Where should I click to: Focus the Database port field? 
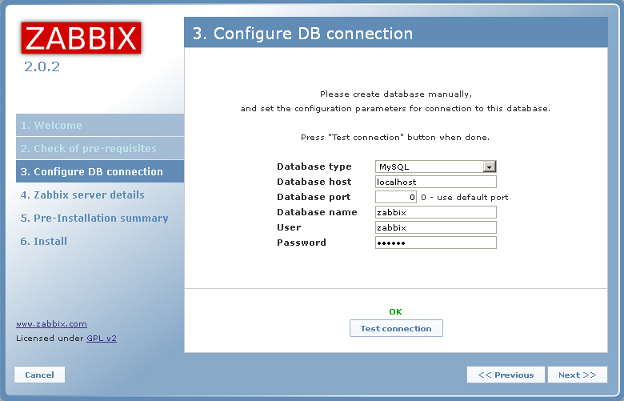click(396, 197)
